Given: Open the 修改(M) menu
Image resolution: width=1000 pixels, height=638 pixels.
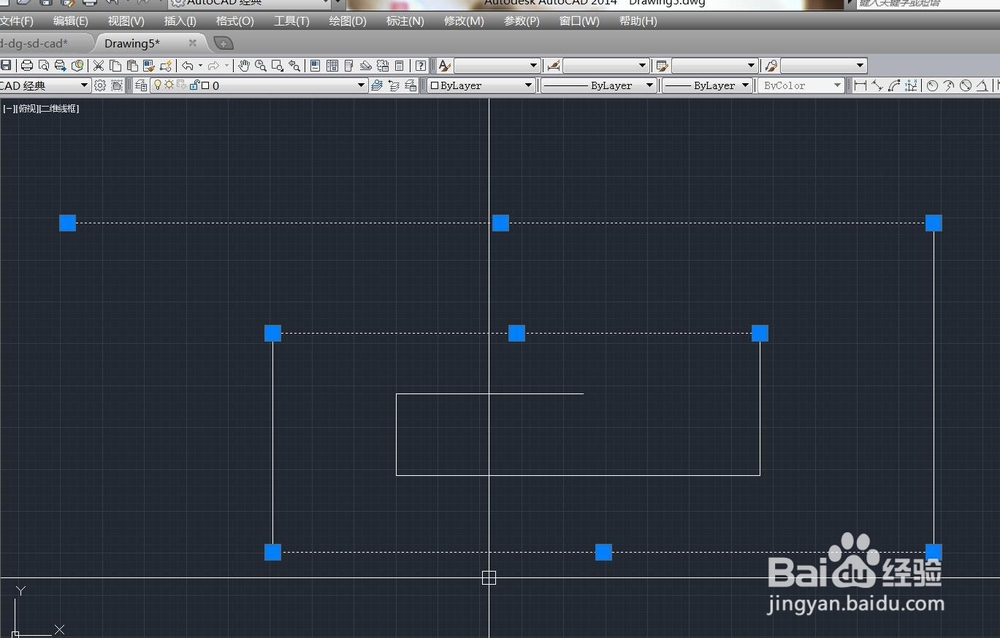Looking at the screenshot, I should tap(464, 21).
